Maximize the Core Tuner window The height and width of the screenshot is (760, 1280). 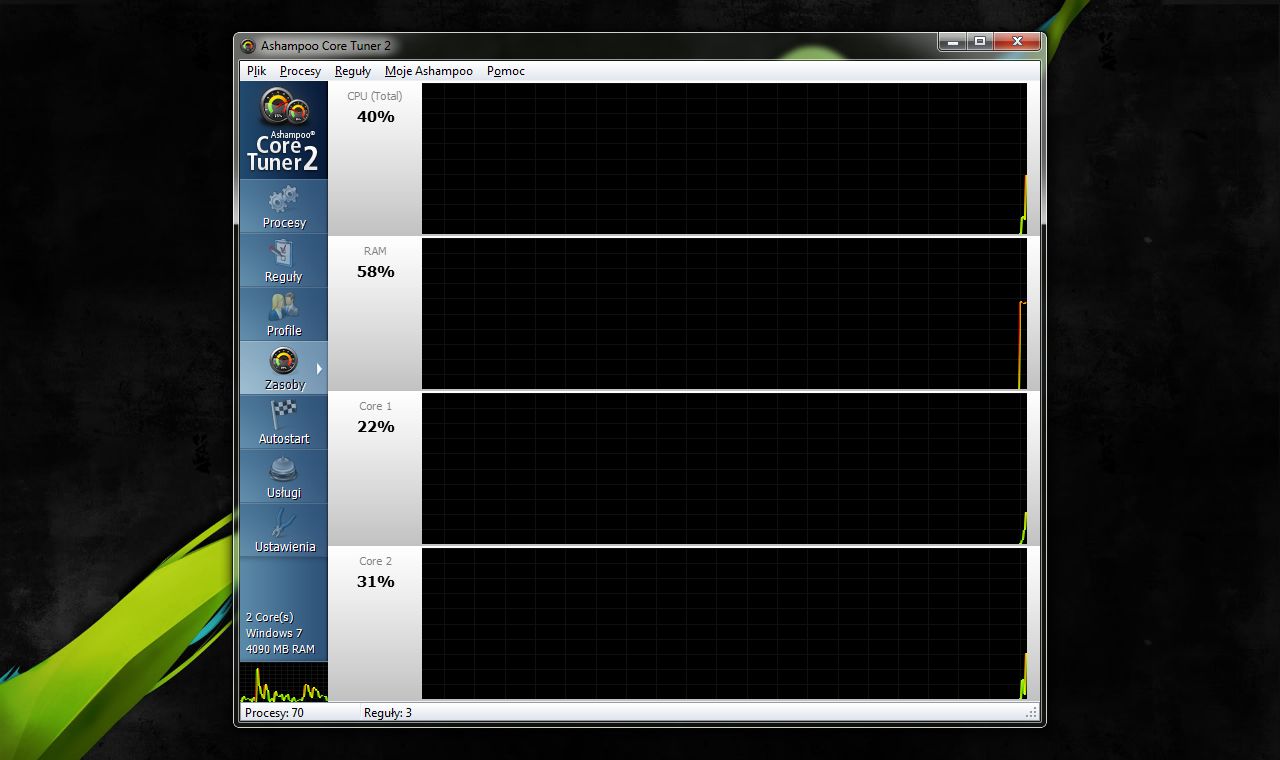pos(980,42)
